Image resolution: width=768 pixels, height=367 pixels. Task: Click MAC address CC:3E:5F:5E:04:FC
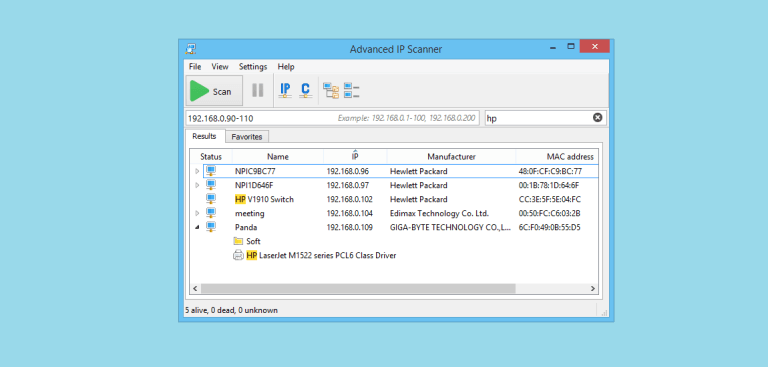[x=550, y=199]
